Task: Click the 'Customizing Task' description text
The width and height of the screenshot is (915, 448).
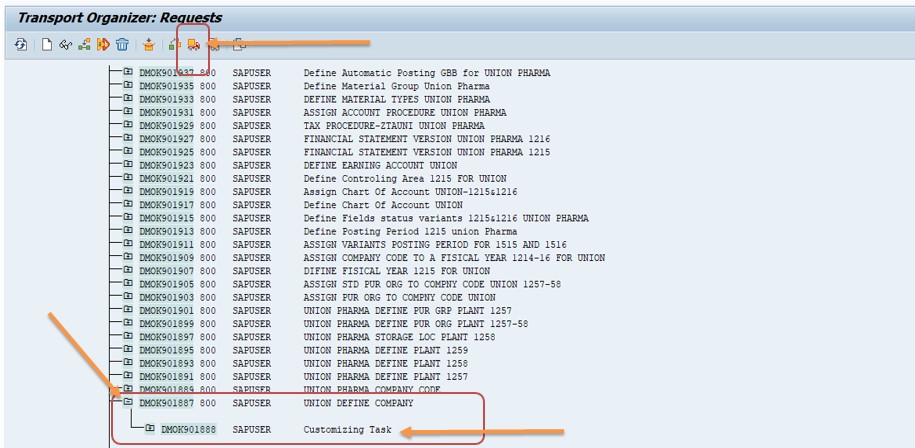Action: pyautogui.click(x=346, y=429)
